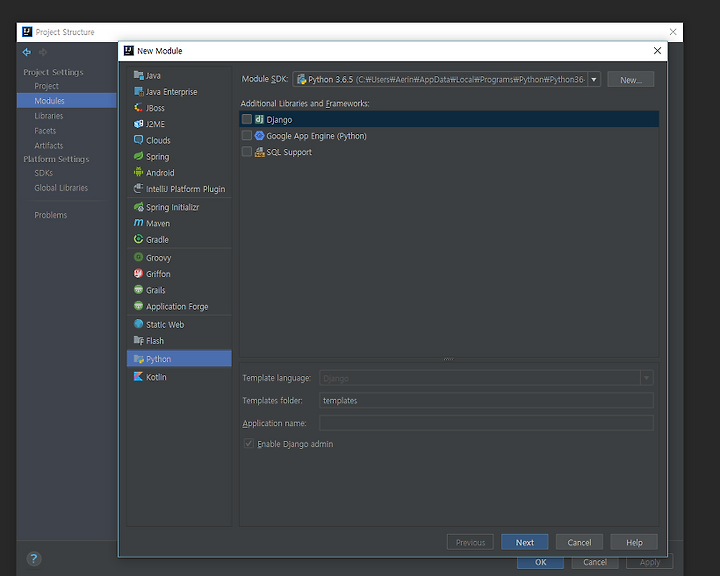Enable the SQL Support checkbox

coord(247,152)
